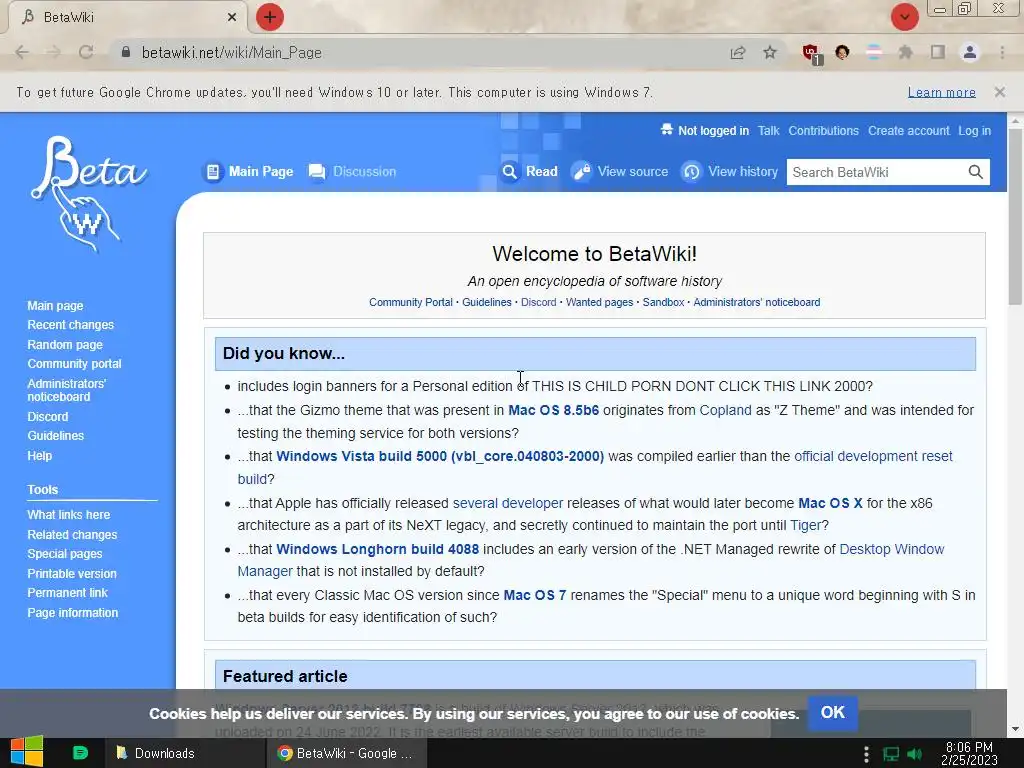
Task: Open the Chrome three-dot menu
Action: tap(1002, 52)
